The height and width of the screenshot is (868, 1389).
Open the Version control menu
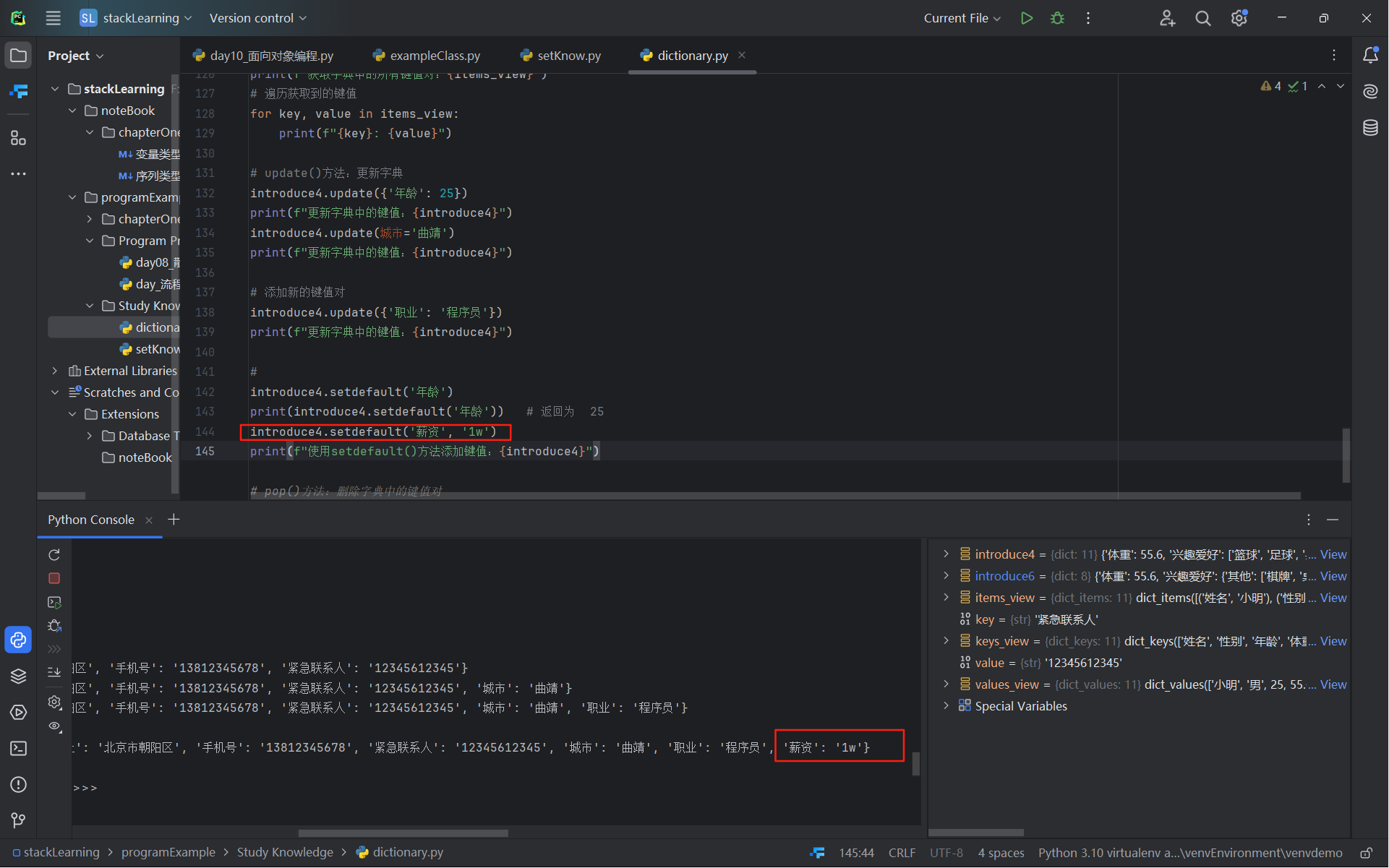[x=257, y=18]
